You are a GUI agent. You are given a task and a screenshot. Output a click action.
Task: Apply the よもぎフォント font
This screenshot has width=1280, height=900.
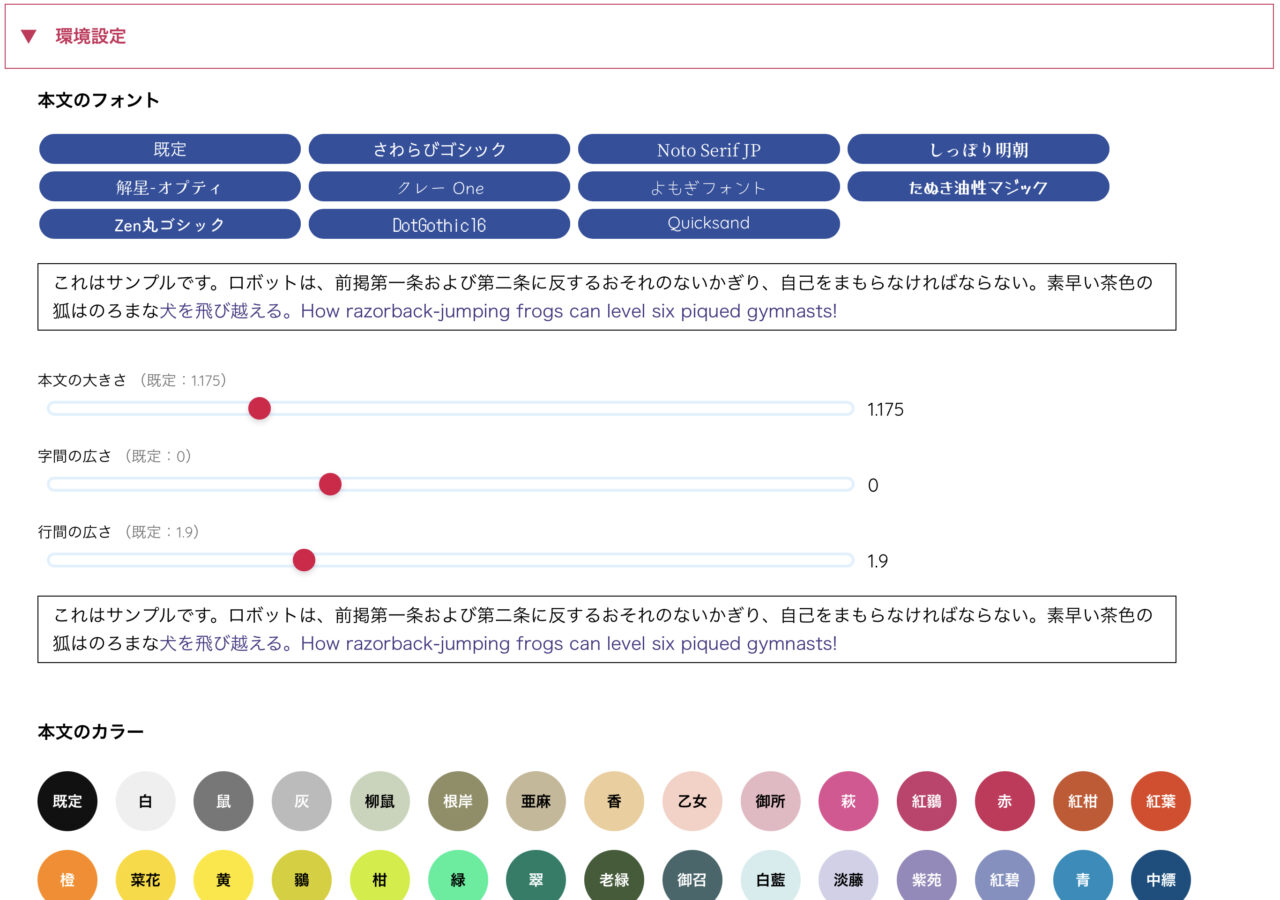[x=709, y=186]
